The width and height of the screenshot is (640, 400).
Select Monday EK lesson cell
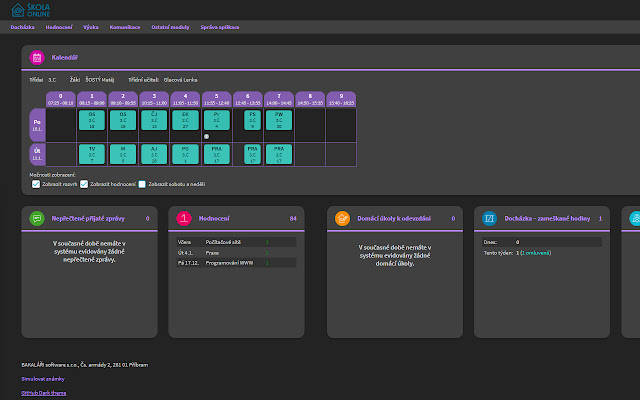coord(185,120)
